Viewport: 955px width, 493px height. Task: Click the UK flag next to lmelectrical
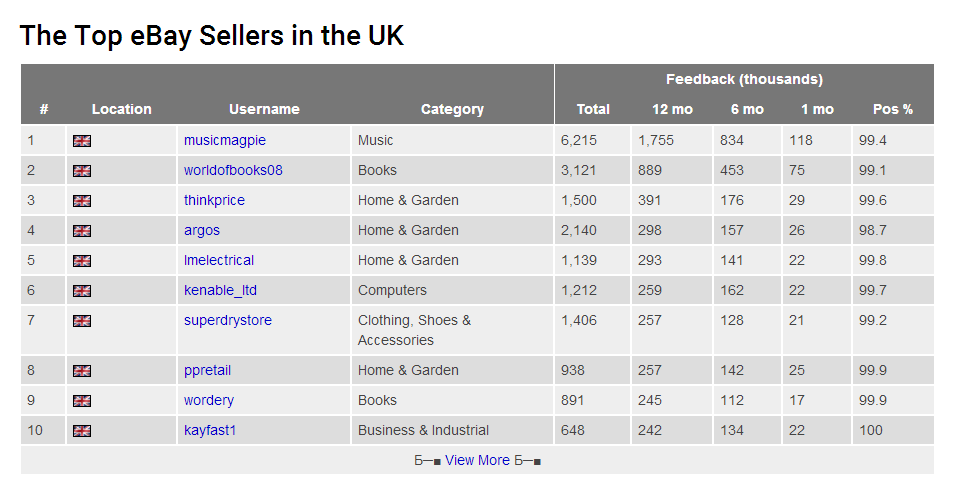(82, 261)
